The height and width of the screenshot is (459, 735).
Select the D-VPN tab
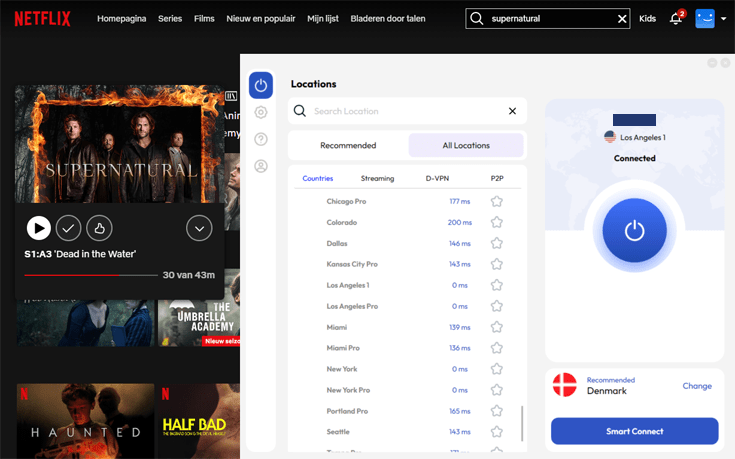pos(437,178)
